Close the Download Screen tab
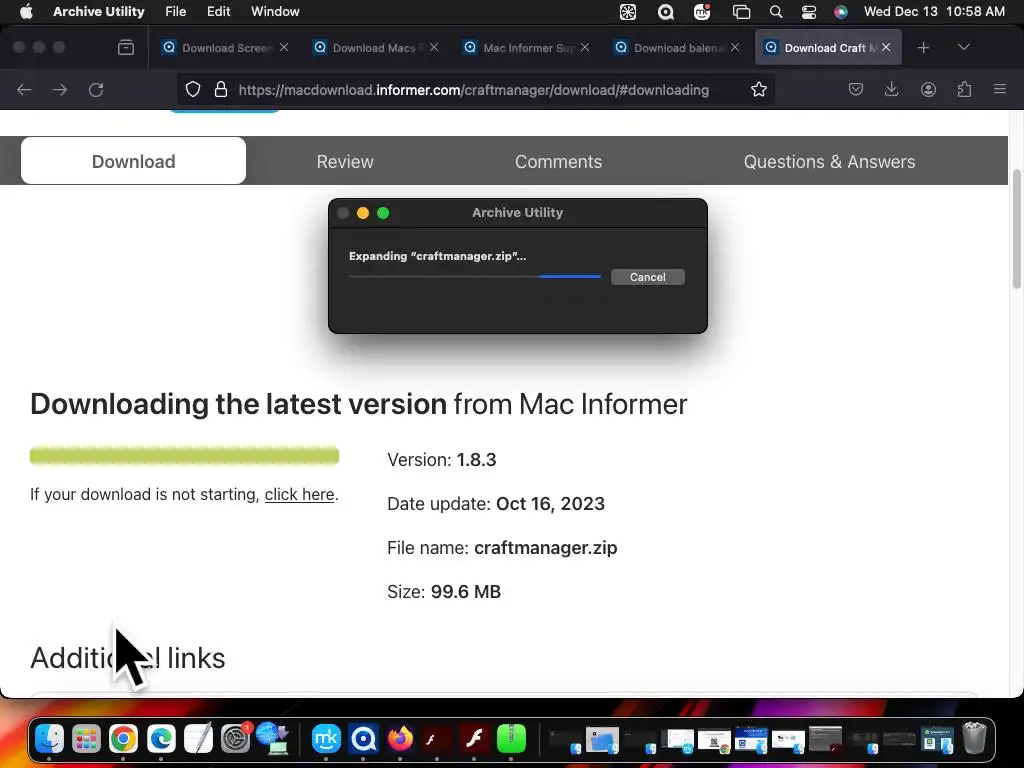This screenshot has width=1024, height=768. click(283, 47)
